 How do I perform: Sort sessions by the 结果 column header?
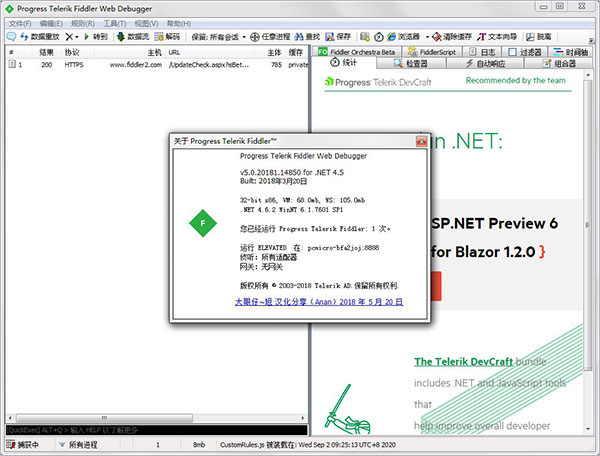coord(46,52)
